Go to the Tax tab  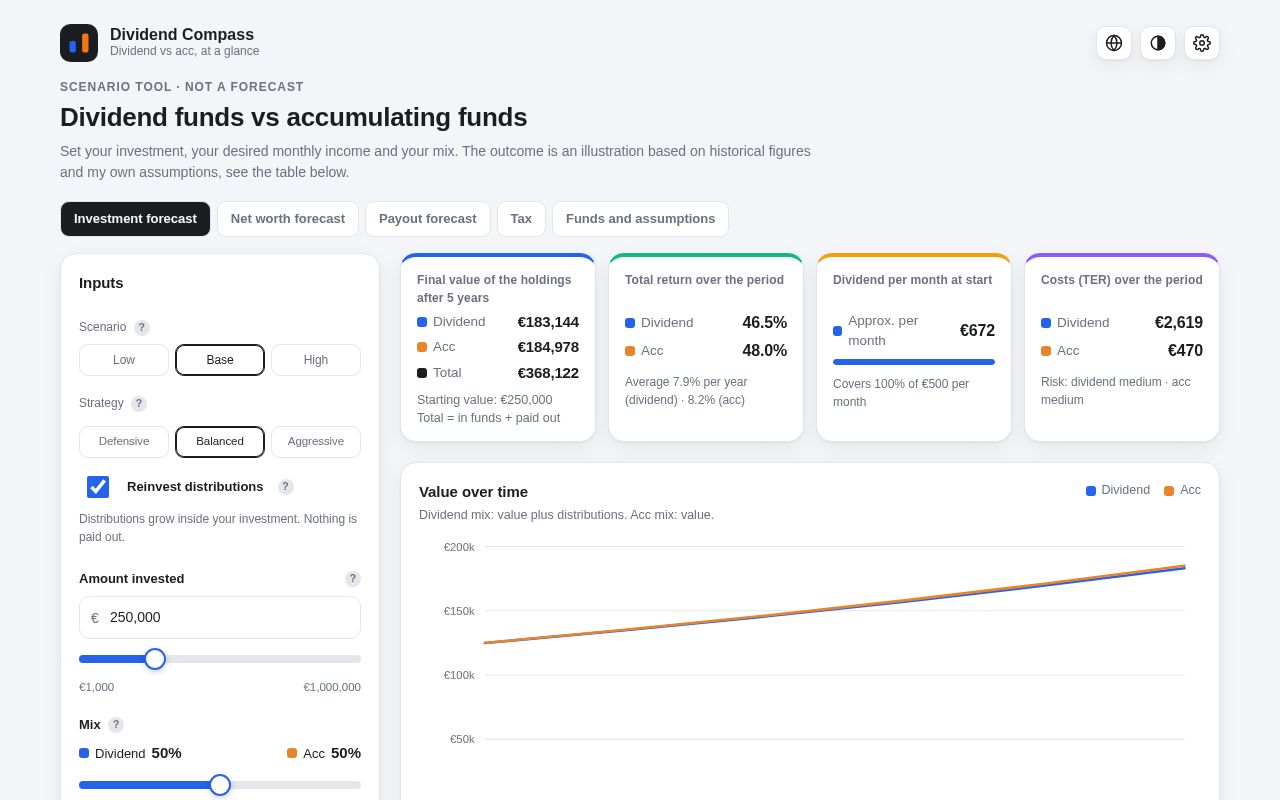pos(521,219)
